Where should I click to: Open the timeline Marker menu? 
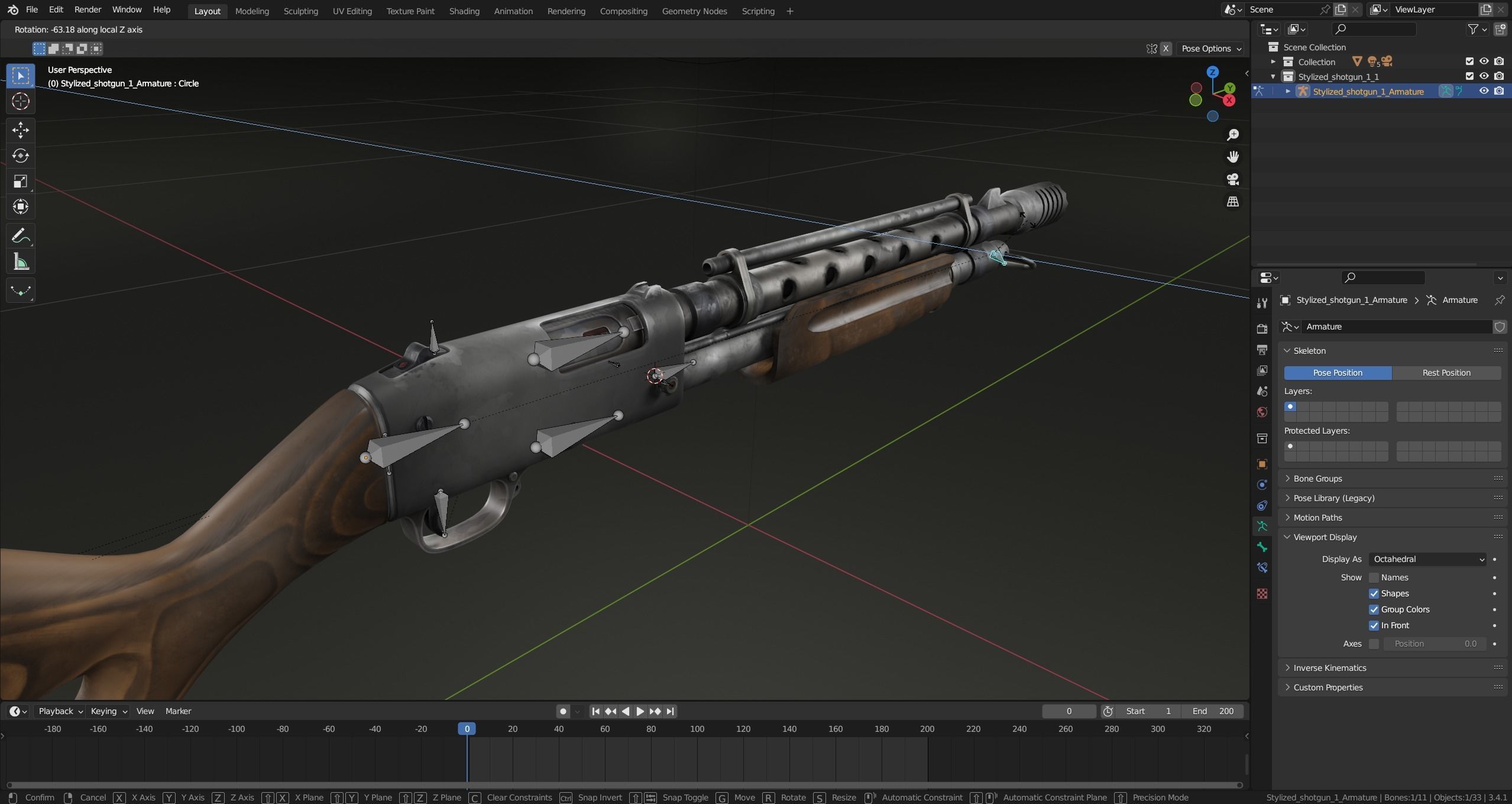pyautogui.click(x=178, y=711)
